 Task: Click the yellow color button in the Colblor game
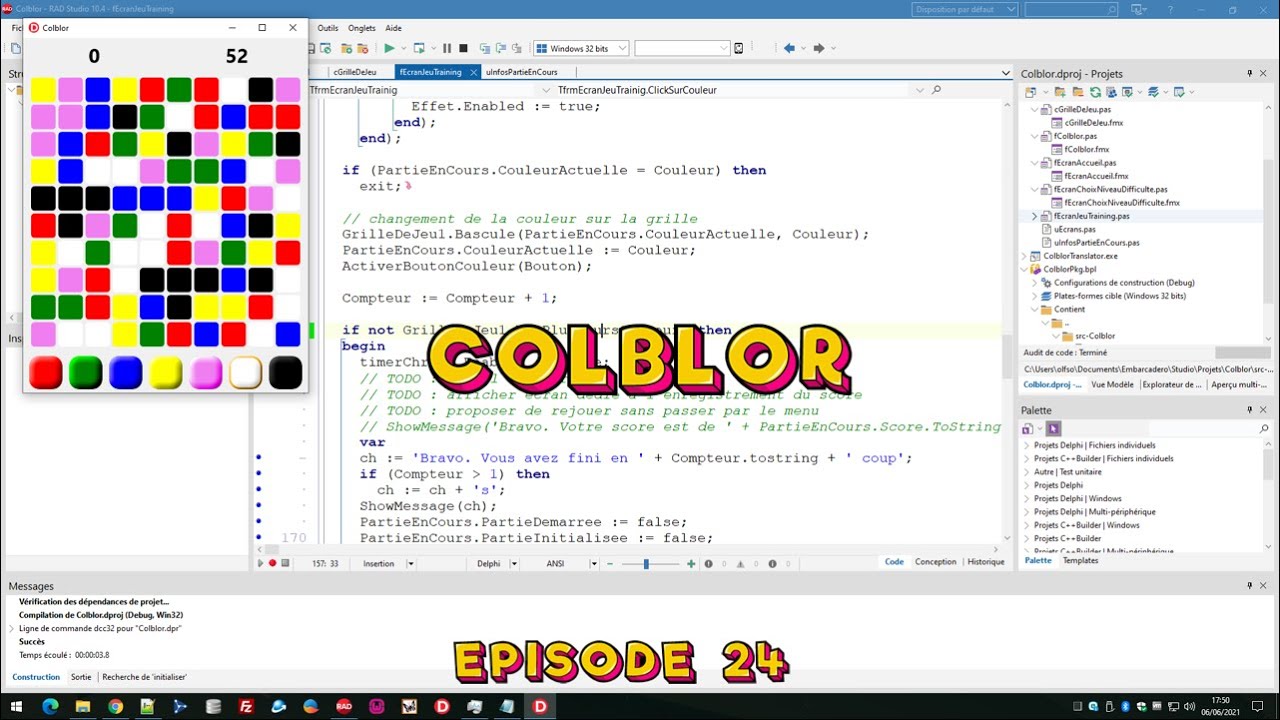coord(166,373)
